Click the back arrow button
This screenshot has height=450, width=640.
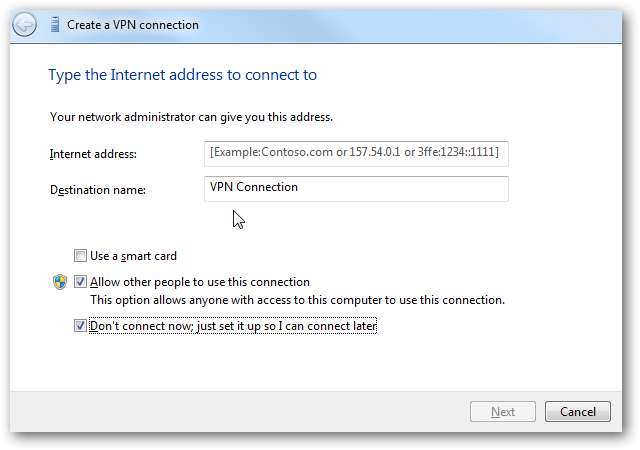(26, 24)
